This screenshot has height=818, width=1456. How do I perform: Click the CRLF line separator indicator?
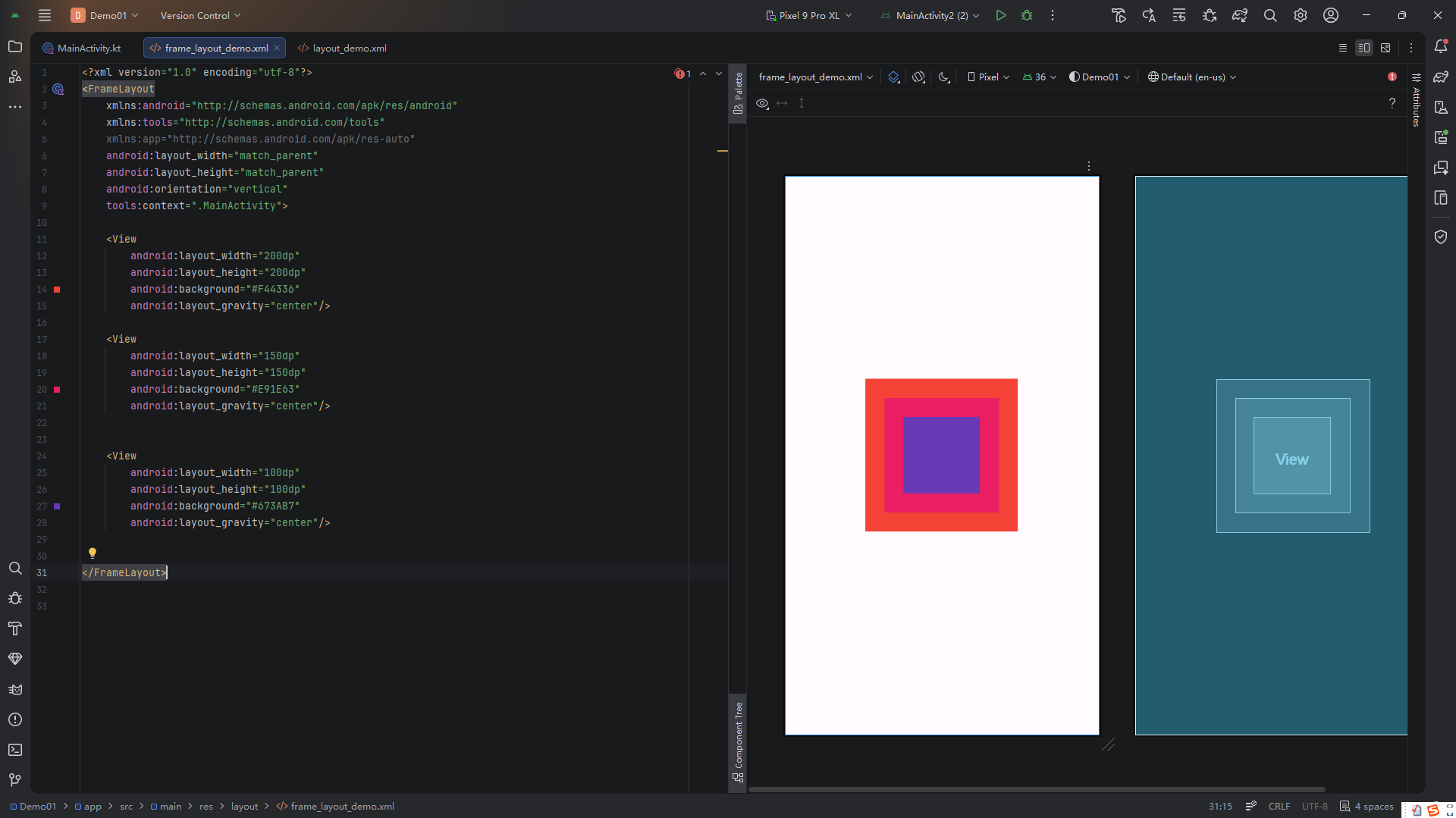click(x=1279, y=807)
